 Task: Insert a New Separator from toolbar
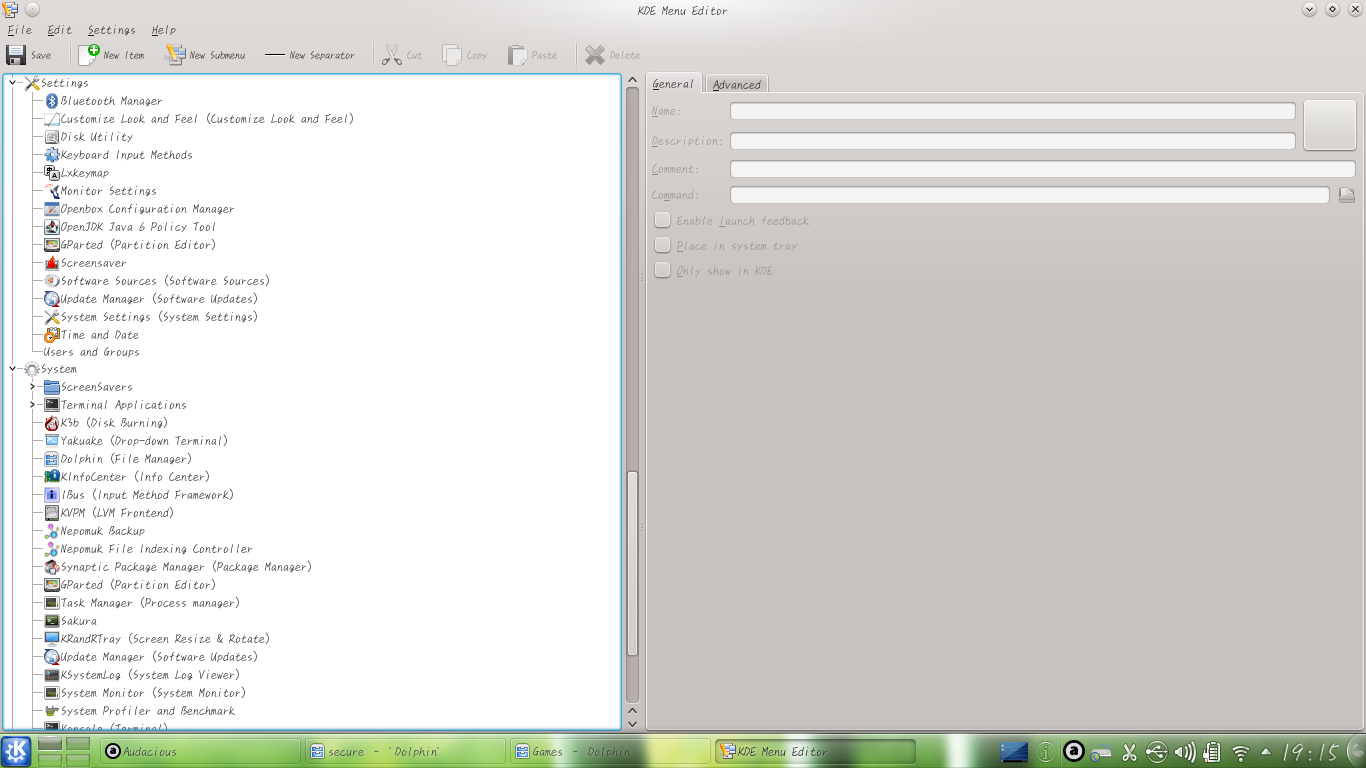(310, 55)
